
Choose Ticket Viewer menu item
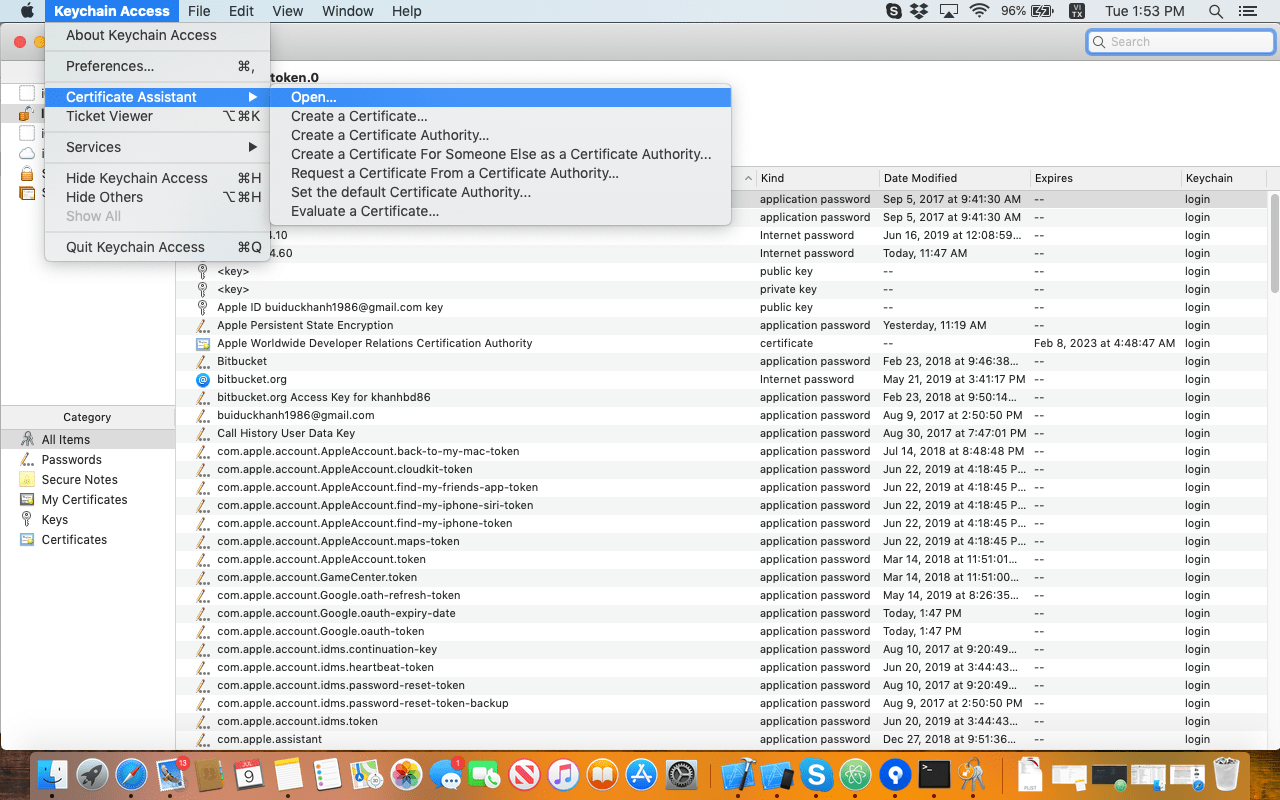pos(157,116)
